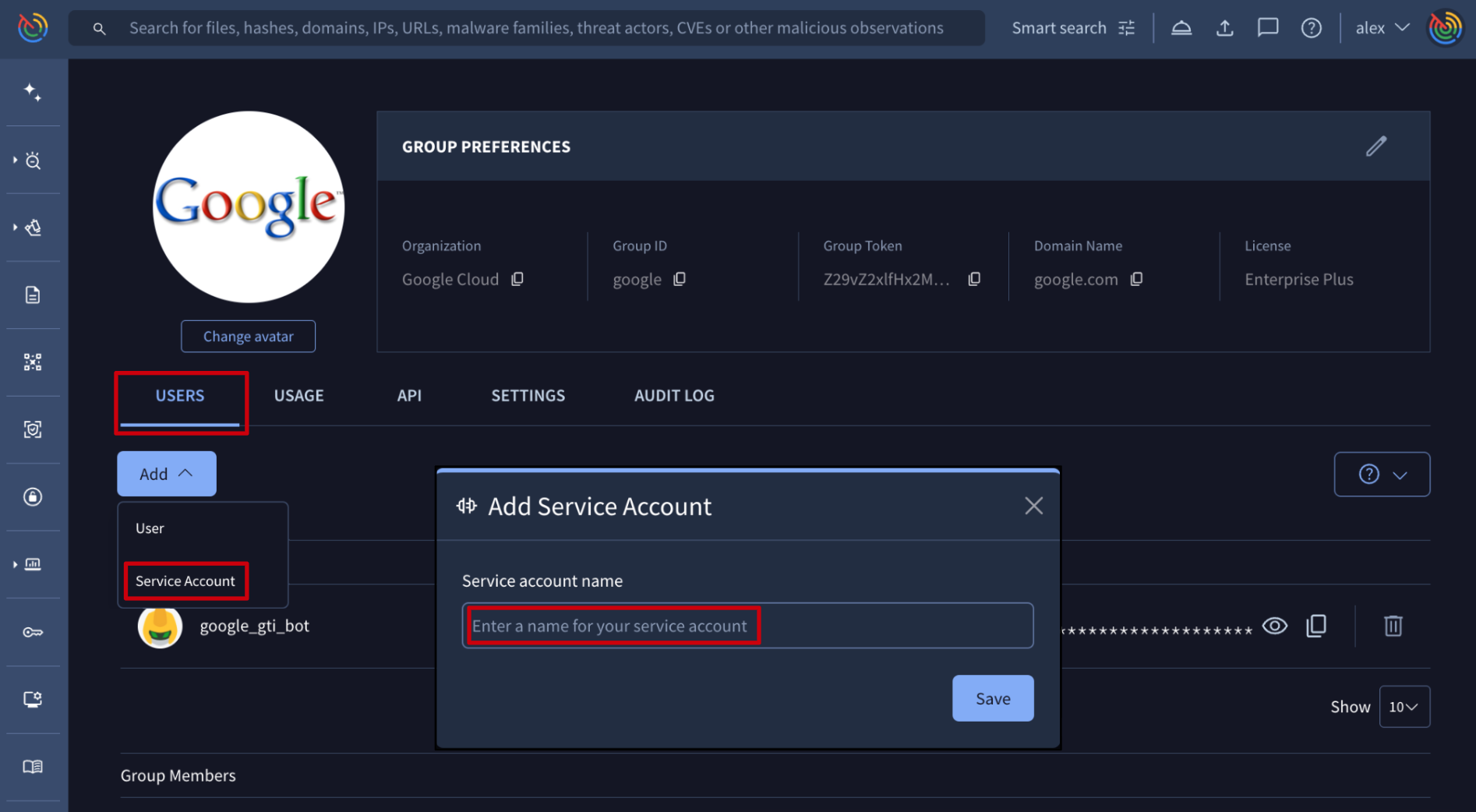Open the chat feedback icon
Viewport: 1476px width, 812px height.
pos(1268,28)
